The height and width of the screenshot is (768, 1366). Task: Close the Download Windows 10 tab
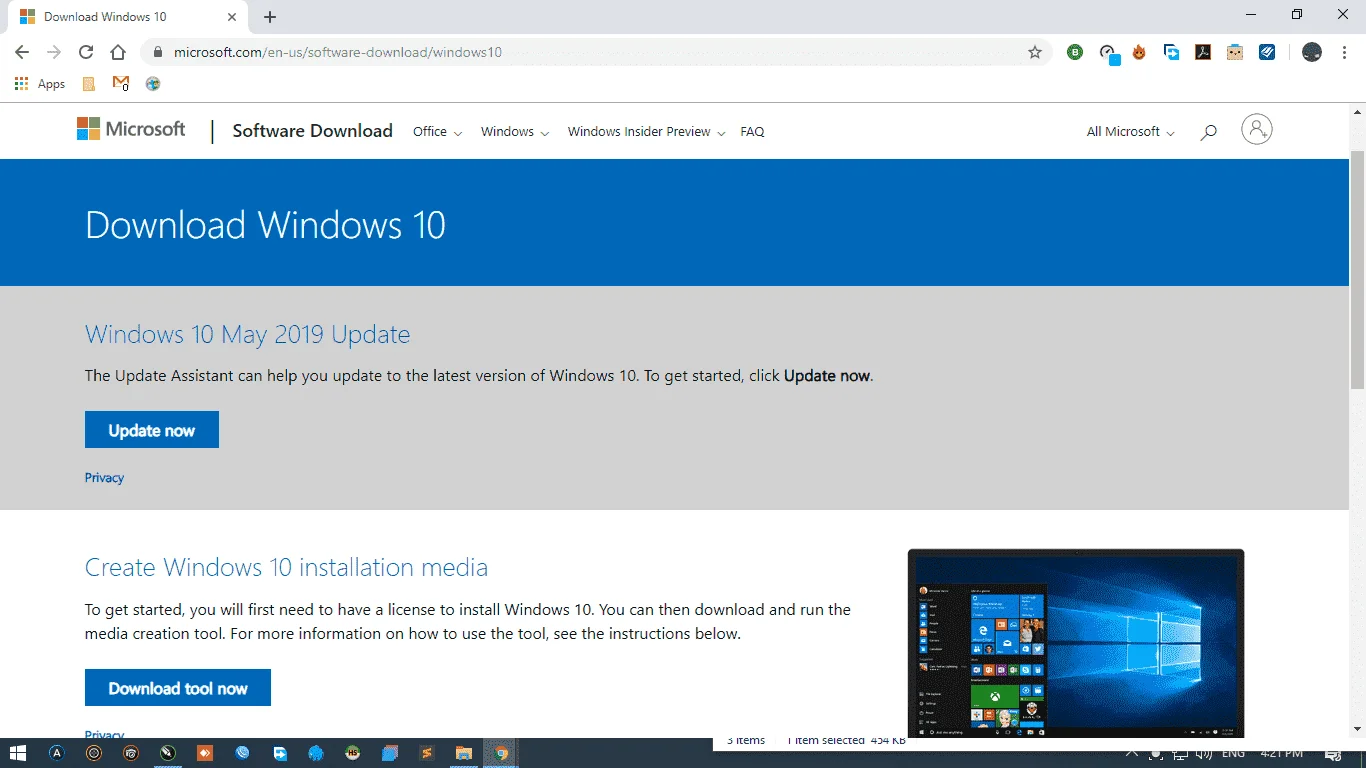tap(232, 17)
